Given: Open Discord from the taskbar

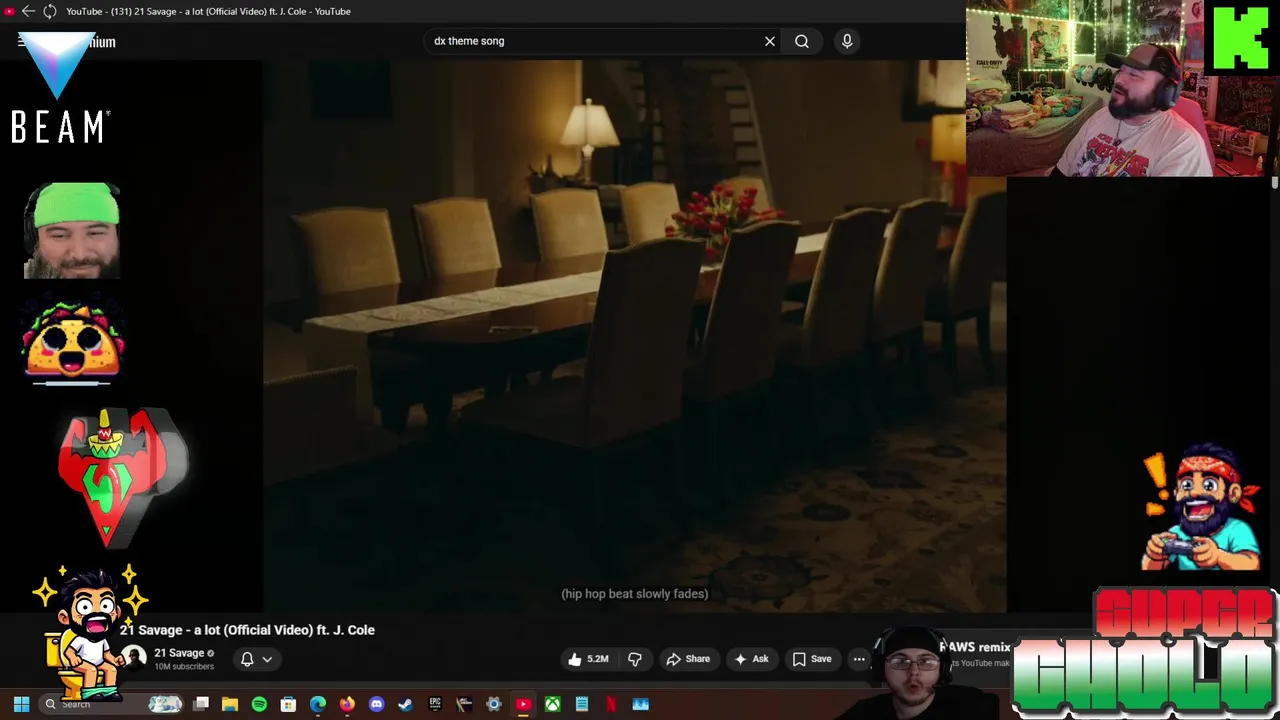Looking at the screenshot, I should tap(376, 704).
